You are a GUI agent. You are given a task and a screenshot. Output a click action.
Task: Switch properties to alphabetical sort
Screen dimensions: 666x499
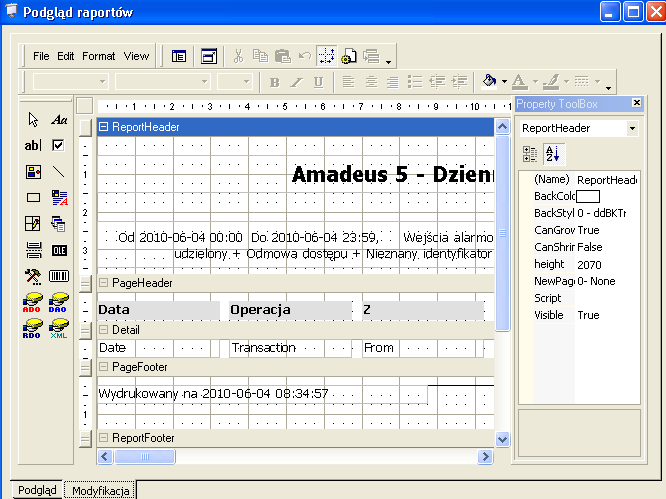point(553,154)
